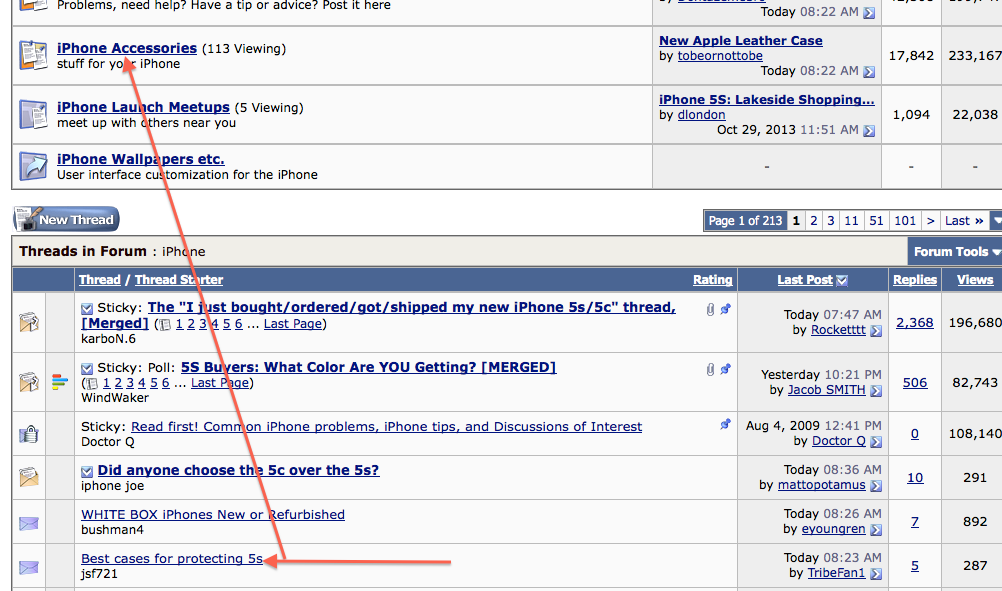
Task: Click multi-page icon in iPhone 5s/5c sticky
Action: point(165,325)
